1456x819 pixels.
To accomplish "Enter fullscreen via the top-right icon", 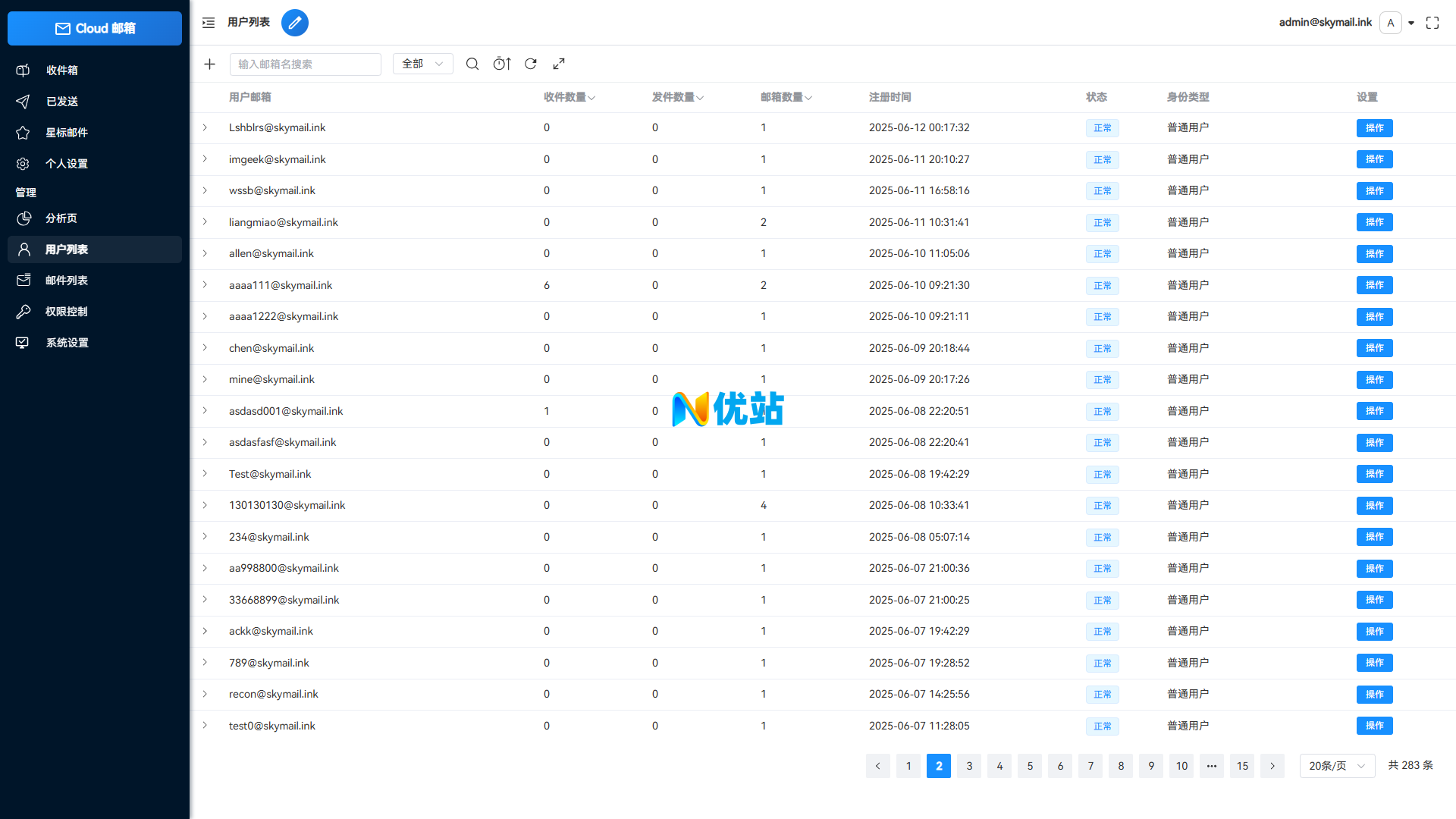I will click(x=1432, y=23).
